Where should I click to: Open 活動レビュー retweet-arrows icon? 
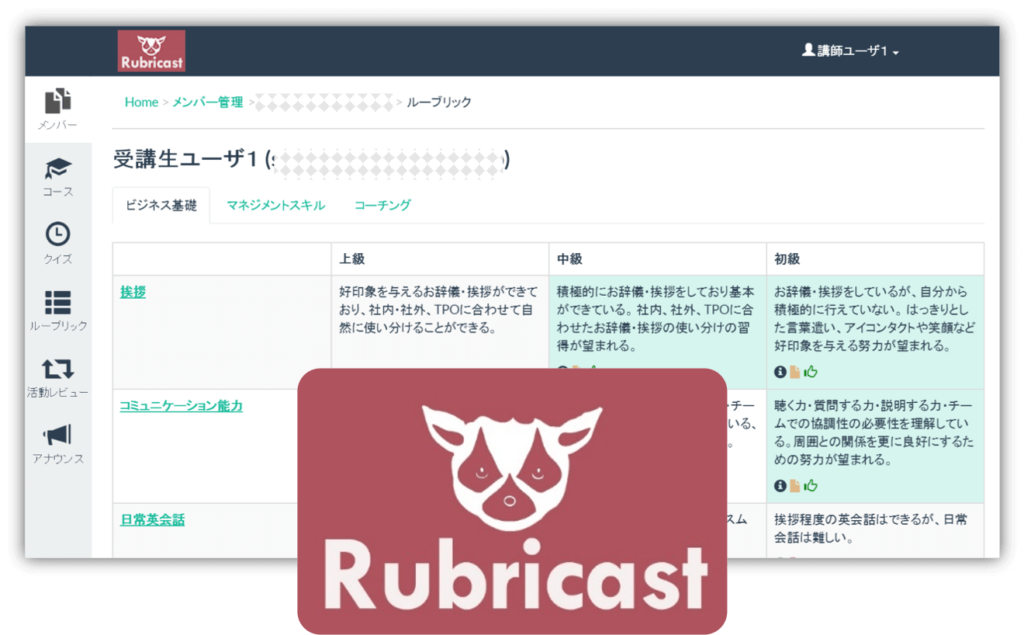pyautogui.click(x=58, y=369)
